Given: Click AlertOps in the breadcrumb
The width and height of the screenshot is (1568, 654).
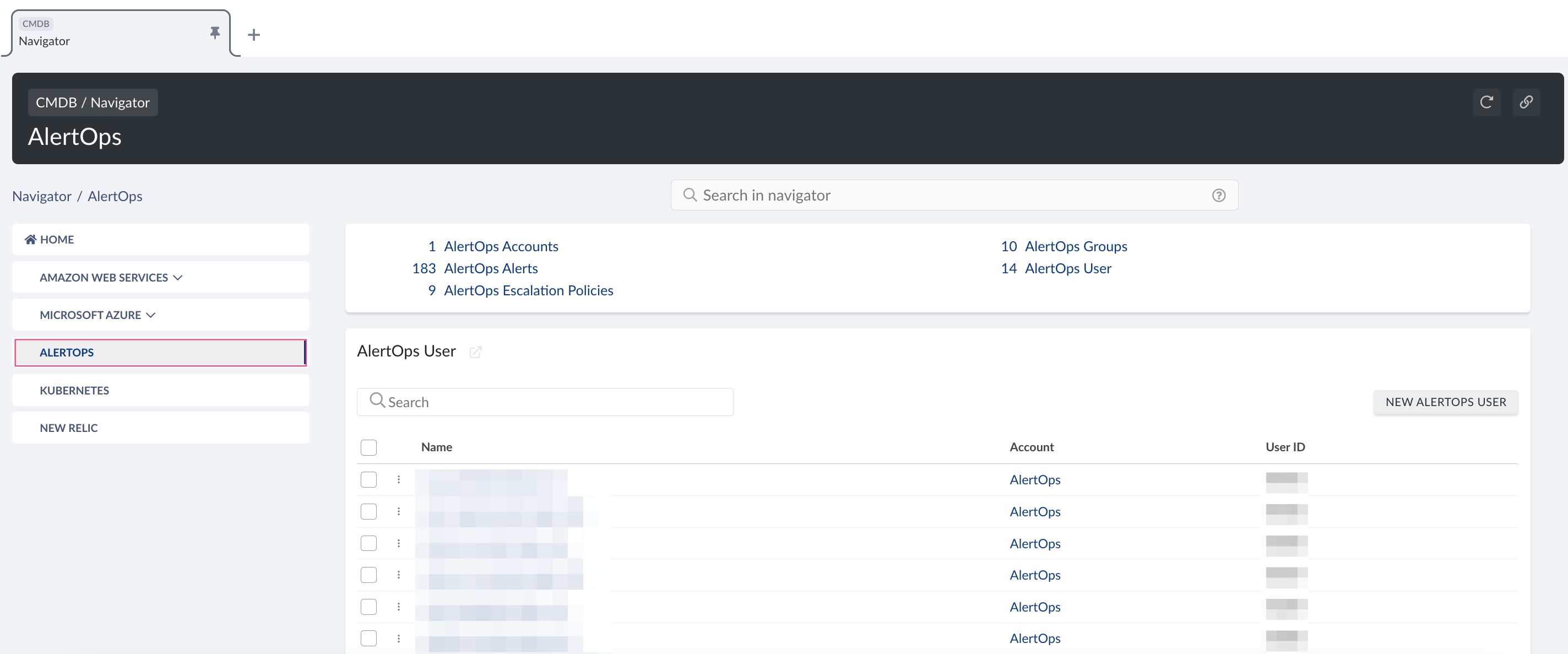Looking at the screenshot, I should [115, 196].
